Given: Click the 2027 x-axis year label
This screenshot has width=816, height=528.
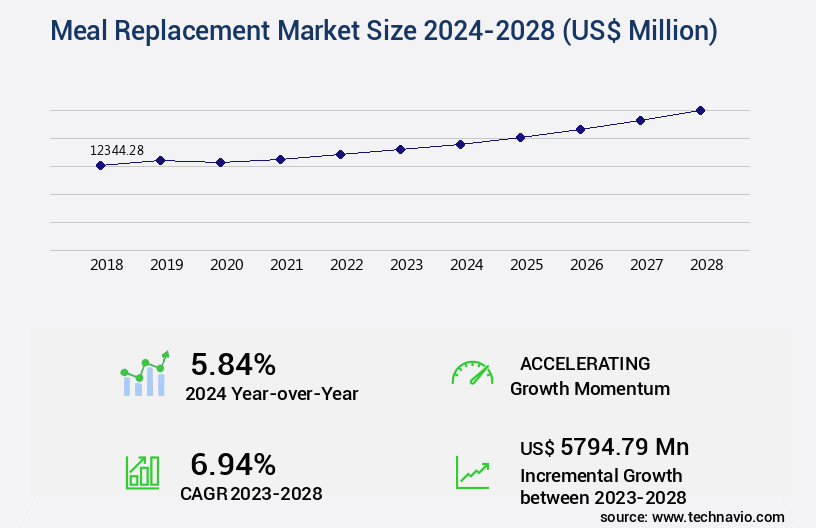Looking at the screenshot, I should 646,265.
